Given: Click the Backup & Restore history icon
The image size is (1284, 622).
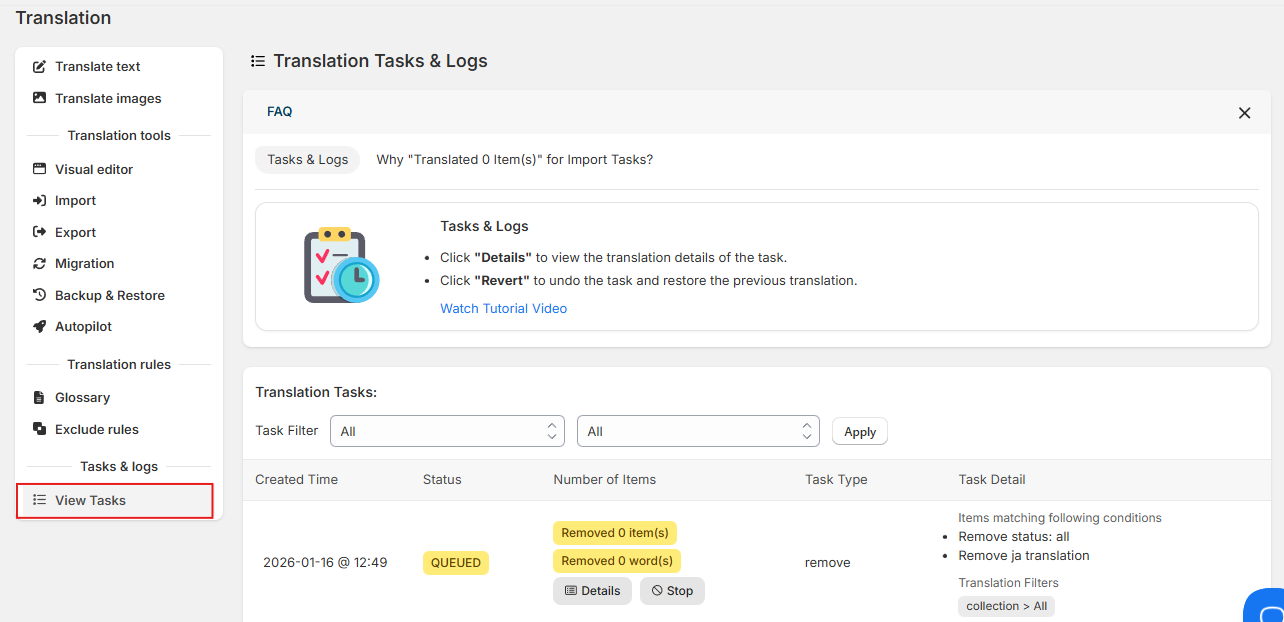Looking at the screenshot, I should (40, 295).
